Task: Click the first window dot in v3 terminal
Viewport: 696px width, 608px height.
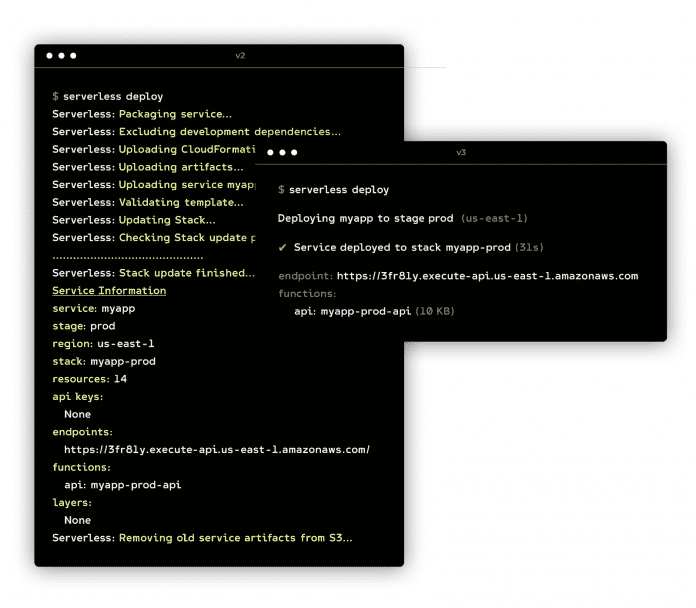Action: click(x=271, y=153)
